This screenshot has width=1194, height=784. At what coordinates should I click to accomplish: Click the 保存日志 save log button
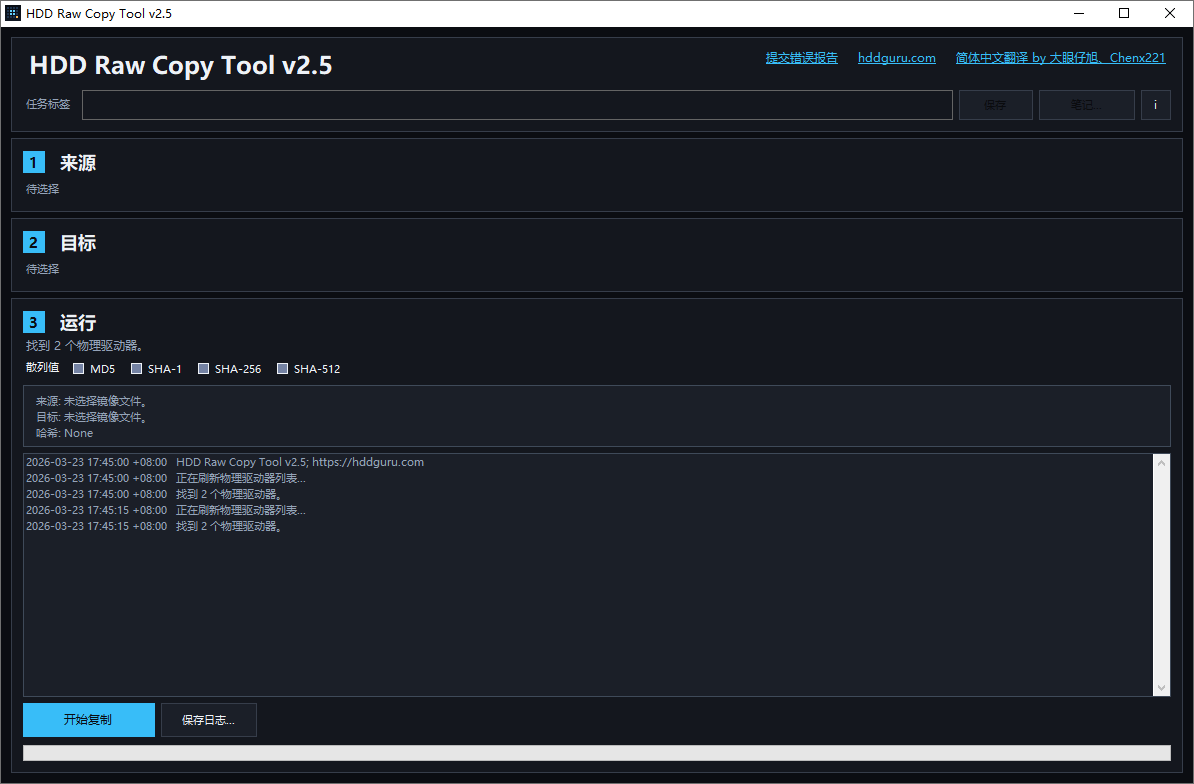tap(208, 720)
